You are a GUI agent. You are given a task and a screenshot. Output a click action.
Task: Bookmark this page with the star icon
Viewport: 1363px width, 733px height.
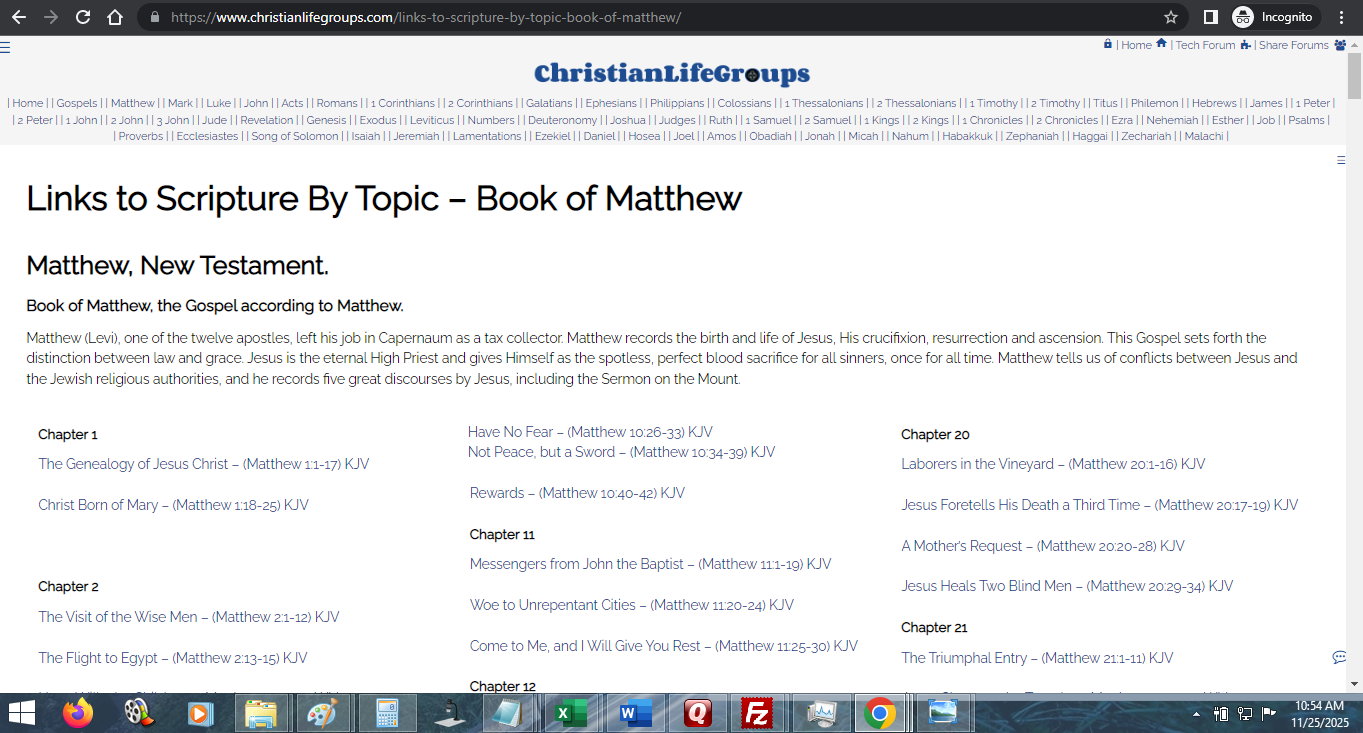coord(1171,17)
